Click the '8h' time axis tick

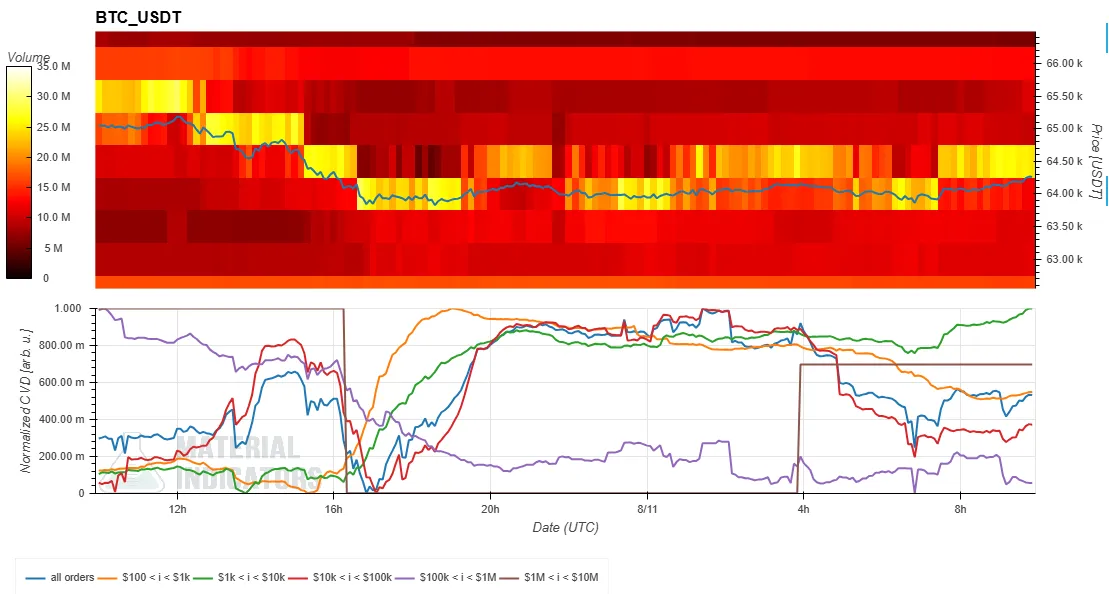tap(960, 508)
